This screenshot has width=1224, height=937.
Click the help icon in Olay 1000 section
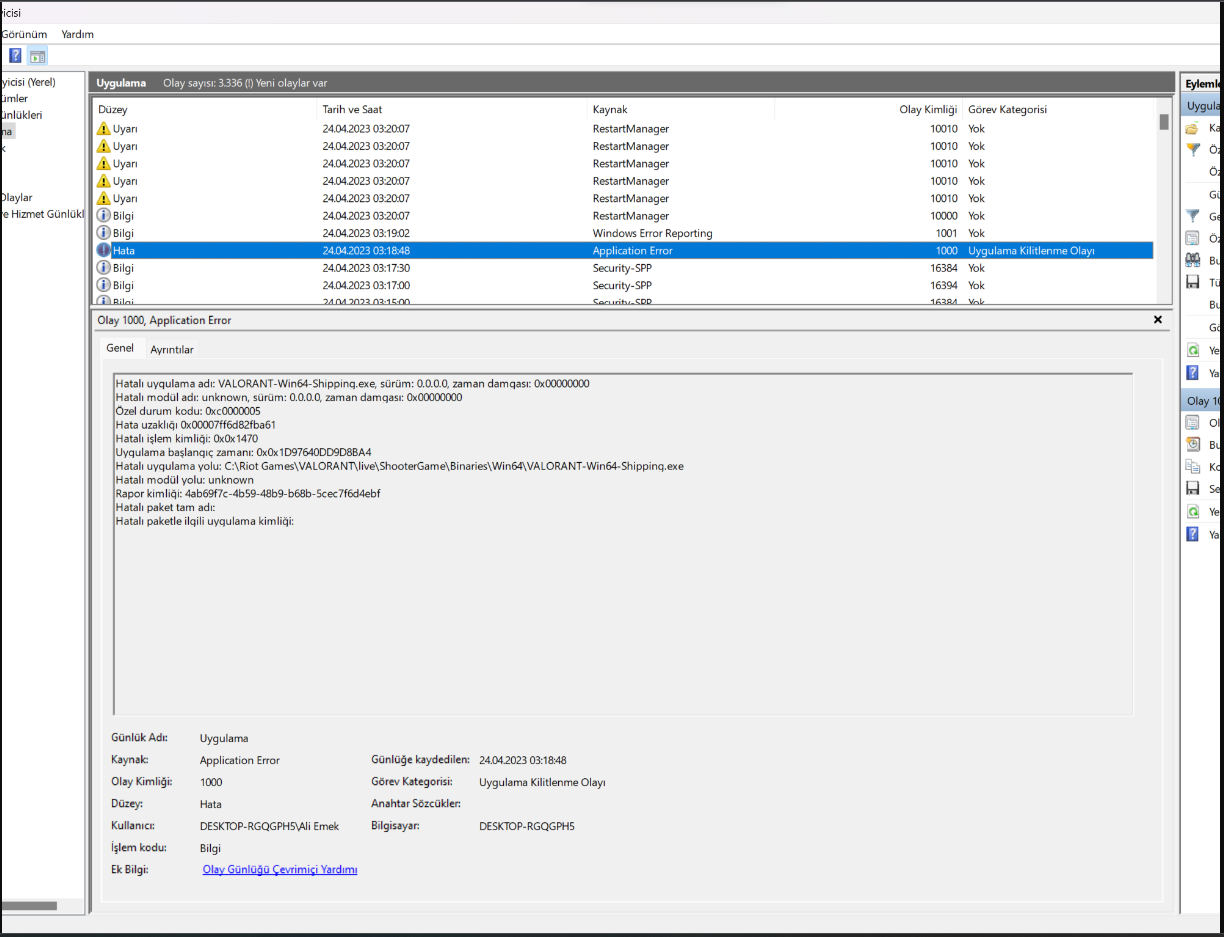coord(1192,534)
